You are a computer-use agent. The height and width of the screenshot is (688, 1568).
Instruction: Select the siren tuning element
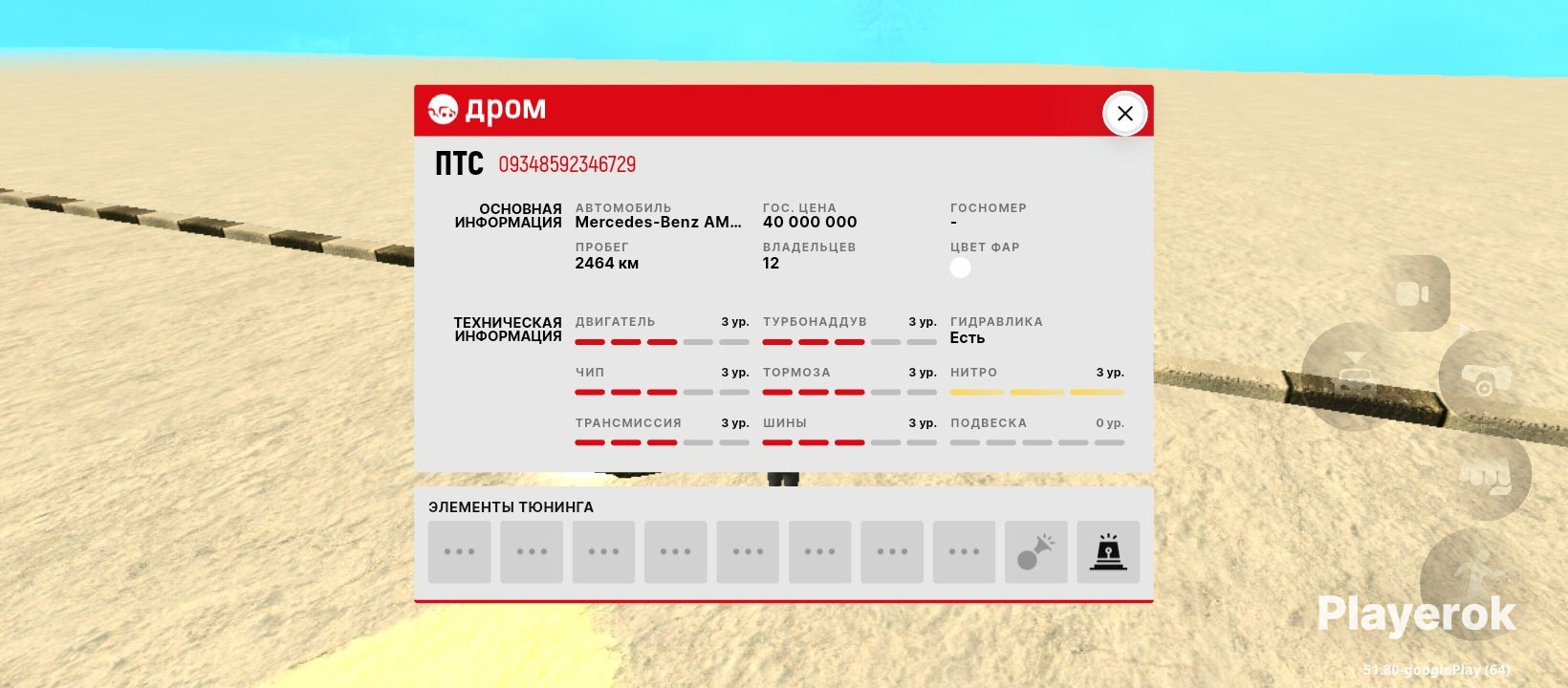(x=1108, y=551)
